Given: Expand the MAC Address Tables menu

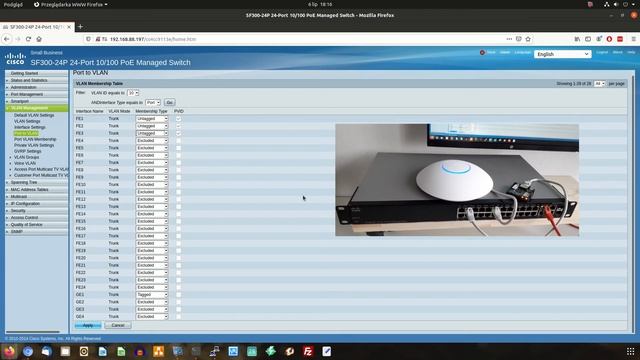Looking at the screenshot, I should pyautogui.click(x=37, y=189).
